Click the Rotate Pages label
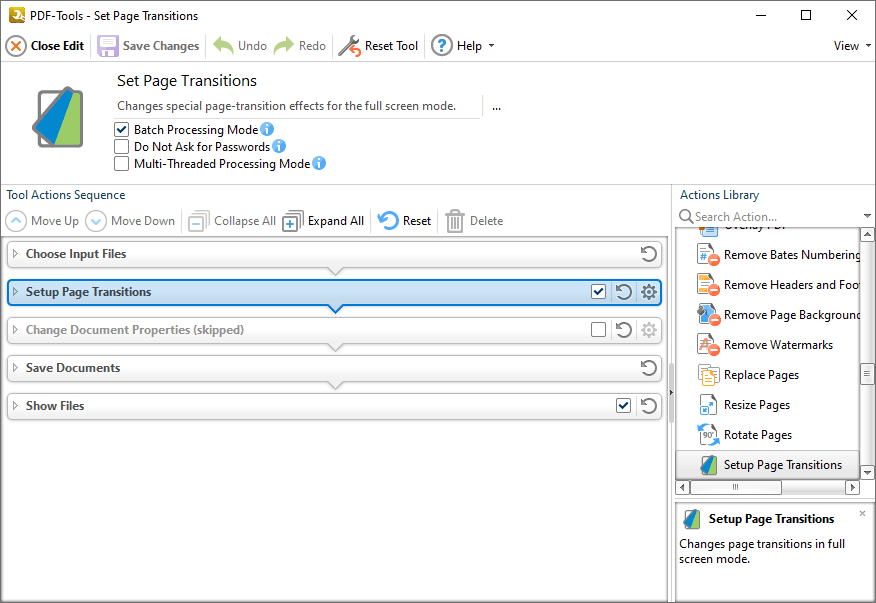Image resolution: width=876 pixels, height=603 pixels. pos(758,435)
